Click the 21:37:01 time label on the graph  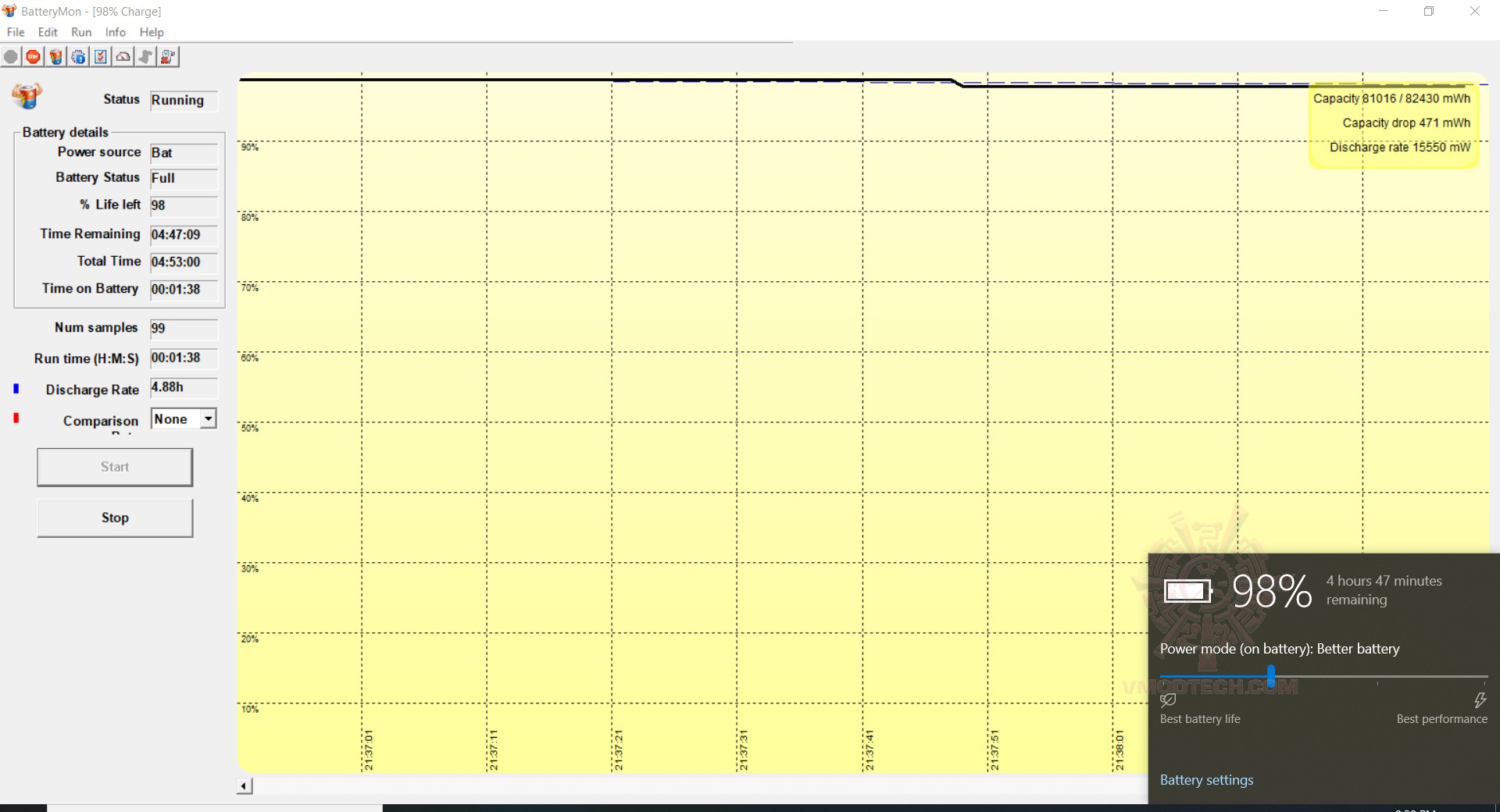pyautogui.click(x=369, y=750)
